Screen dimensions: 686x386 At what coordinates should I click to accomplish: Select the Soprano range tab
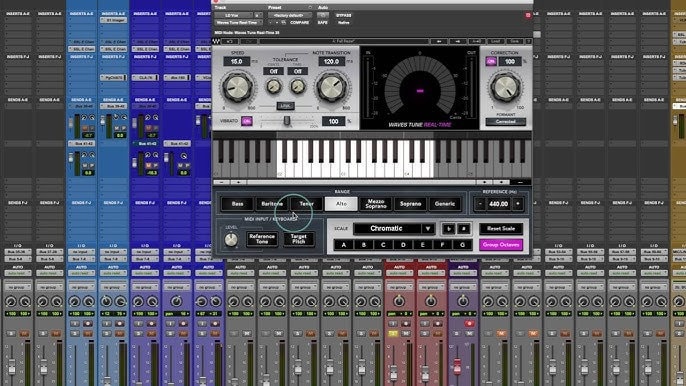click(x=410, y=204)
